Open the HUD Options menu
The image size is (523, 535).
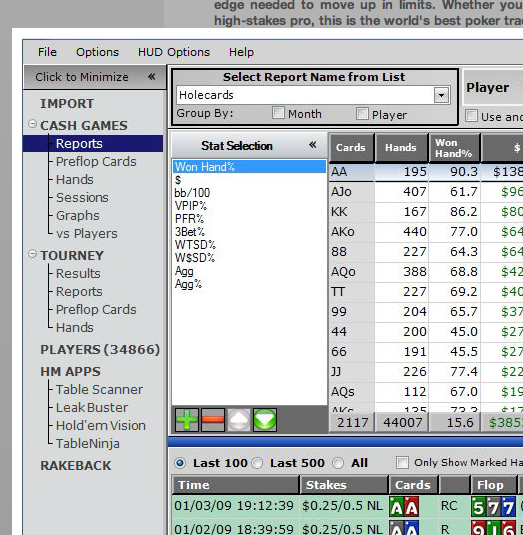174,52
